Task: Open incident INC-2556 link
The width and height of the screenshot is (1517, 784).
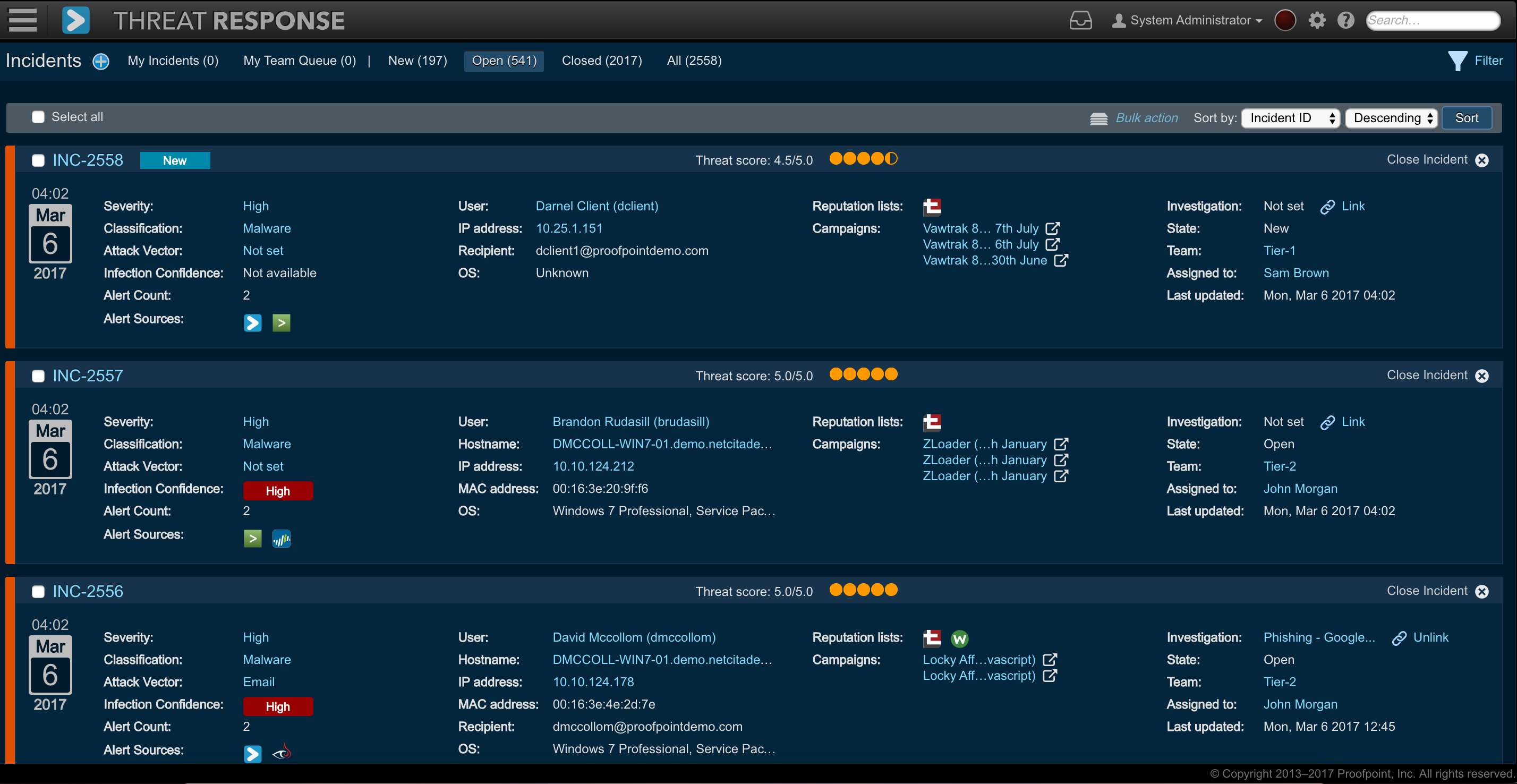Action: point(88,591)
